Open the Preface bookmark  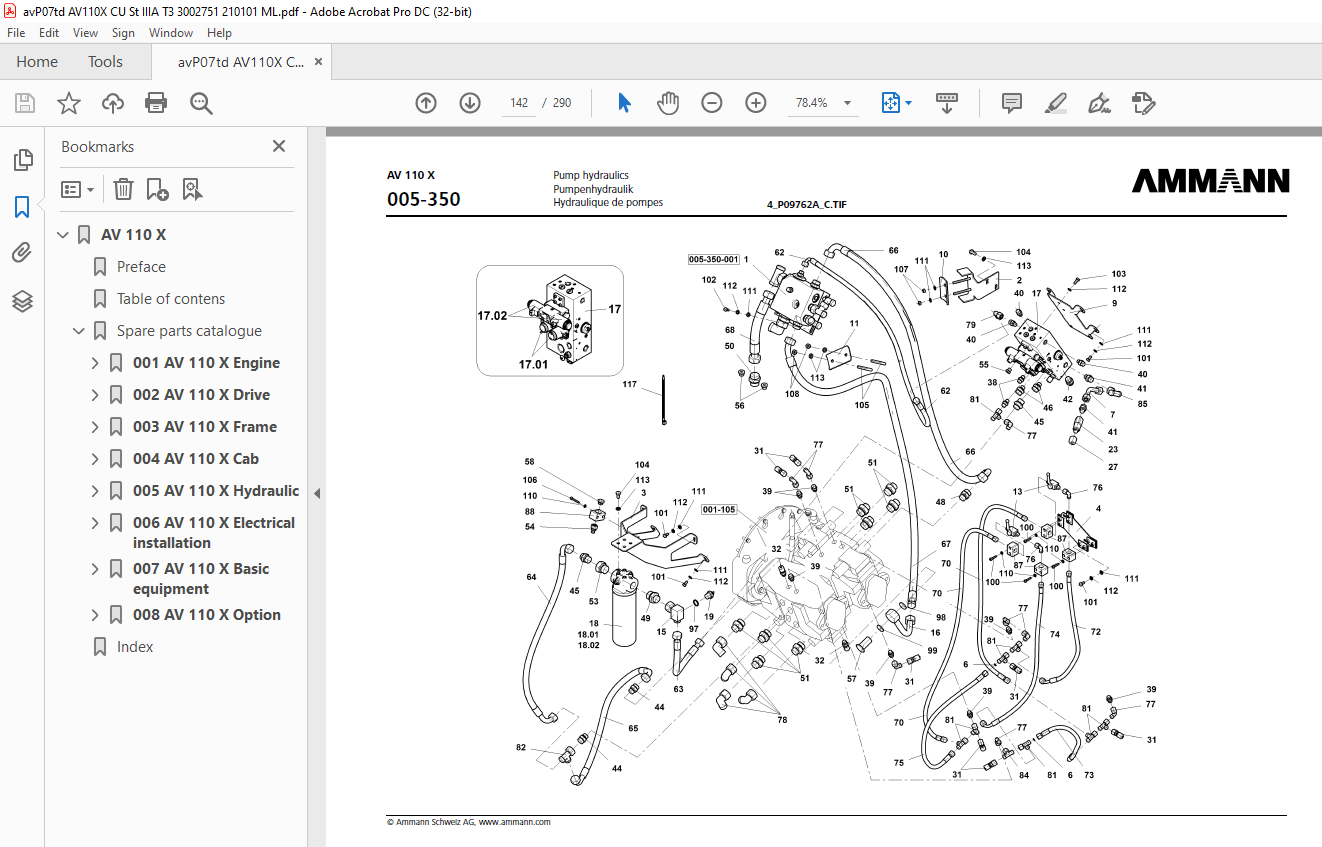[x=141, y=267]
